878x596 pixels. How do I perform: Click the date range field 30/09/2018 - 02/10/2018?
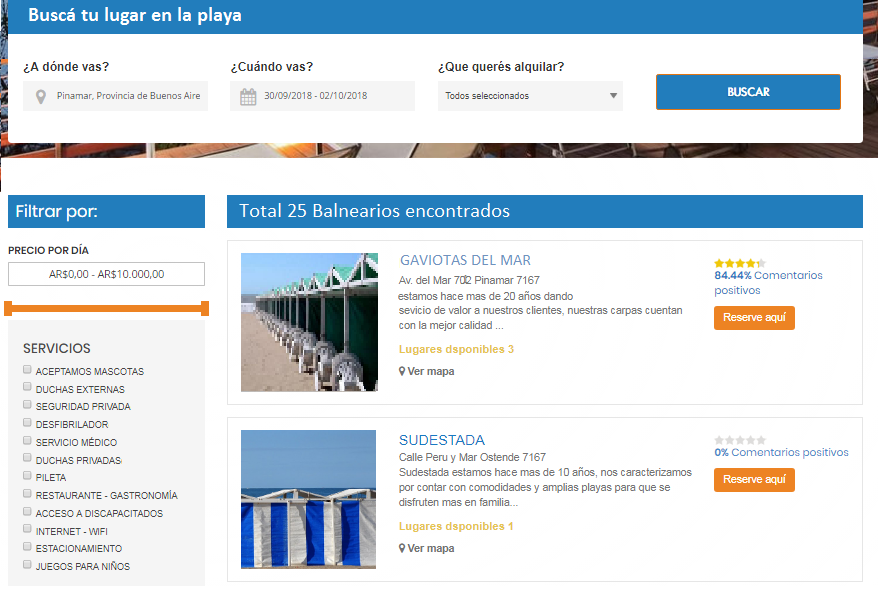(322, 96)
